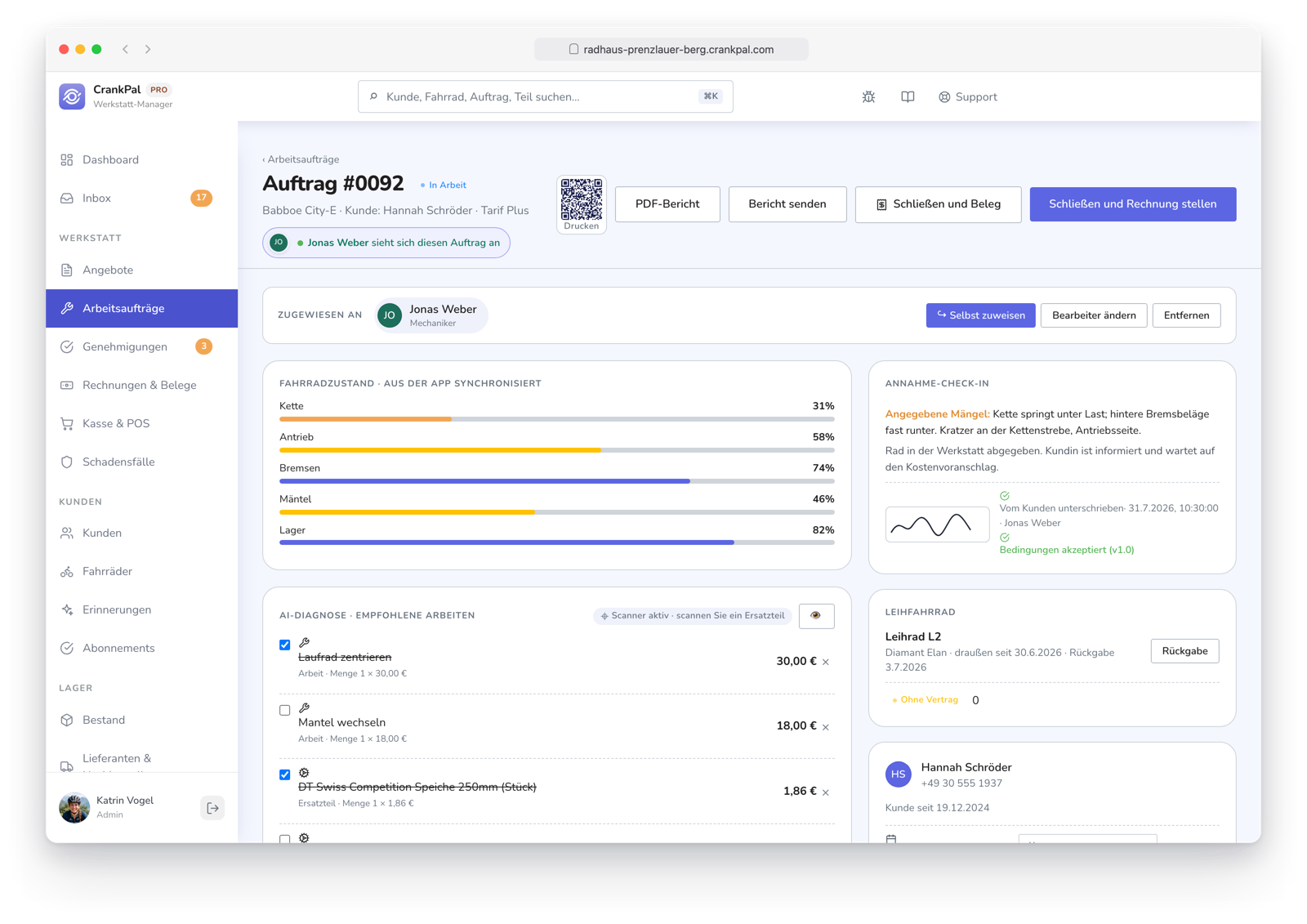Click the Bericht senden button
Image resolution: width=1307 pixels, height=924 pixels.
(787, 204)
